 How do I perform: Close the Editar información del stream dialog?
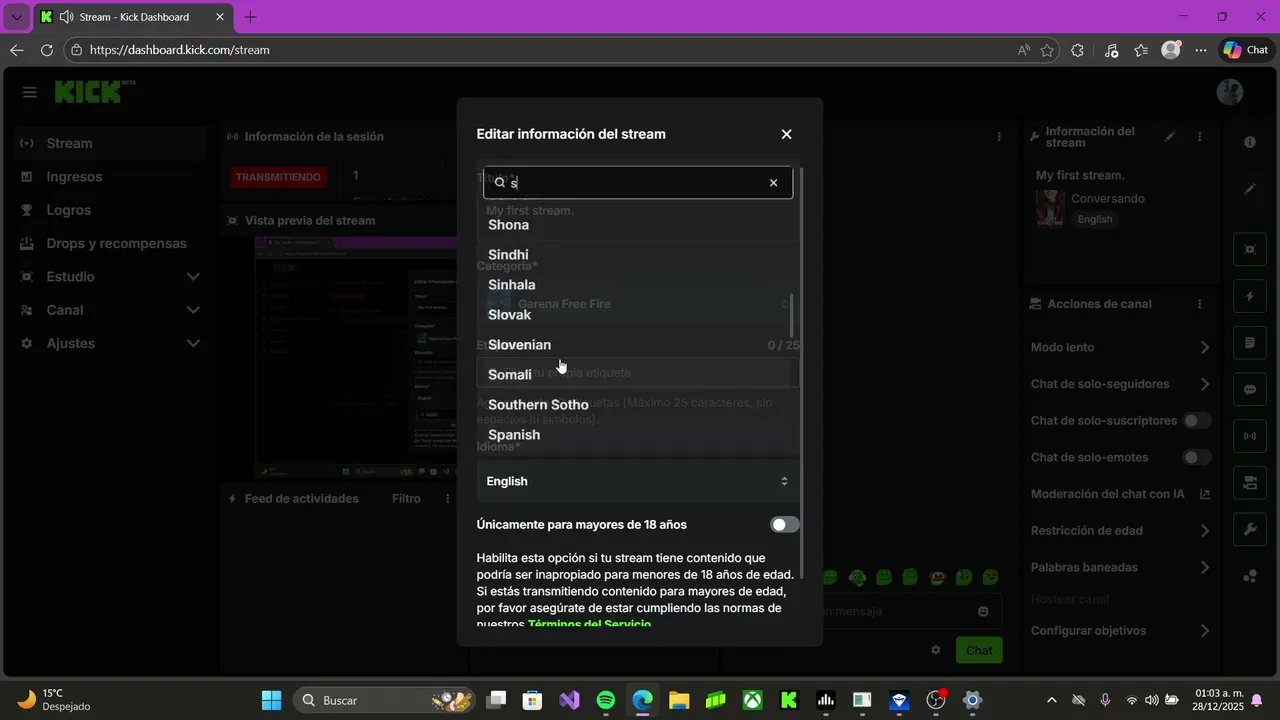coord(786,134)
